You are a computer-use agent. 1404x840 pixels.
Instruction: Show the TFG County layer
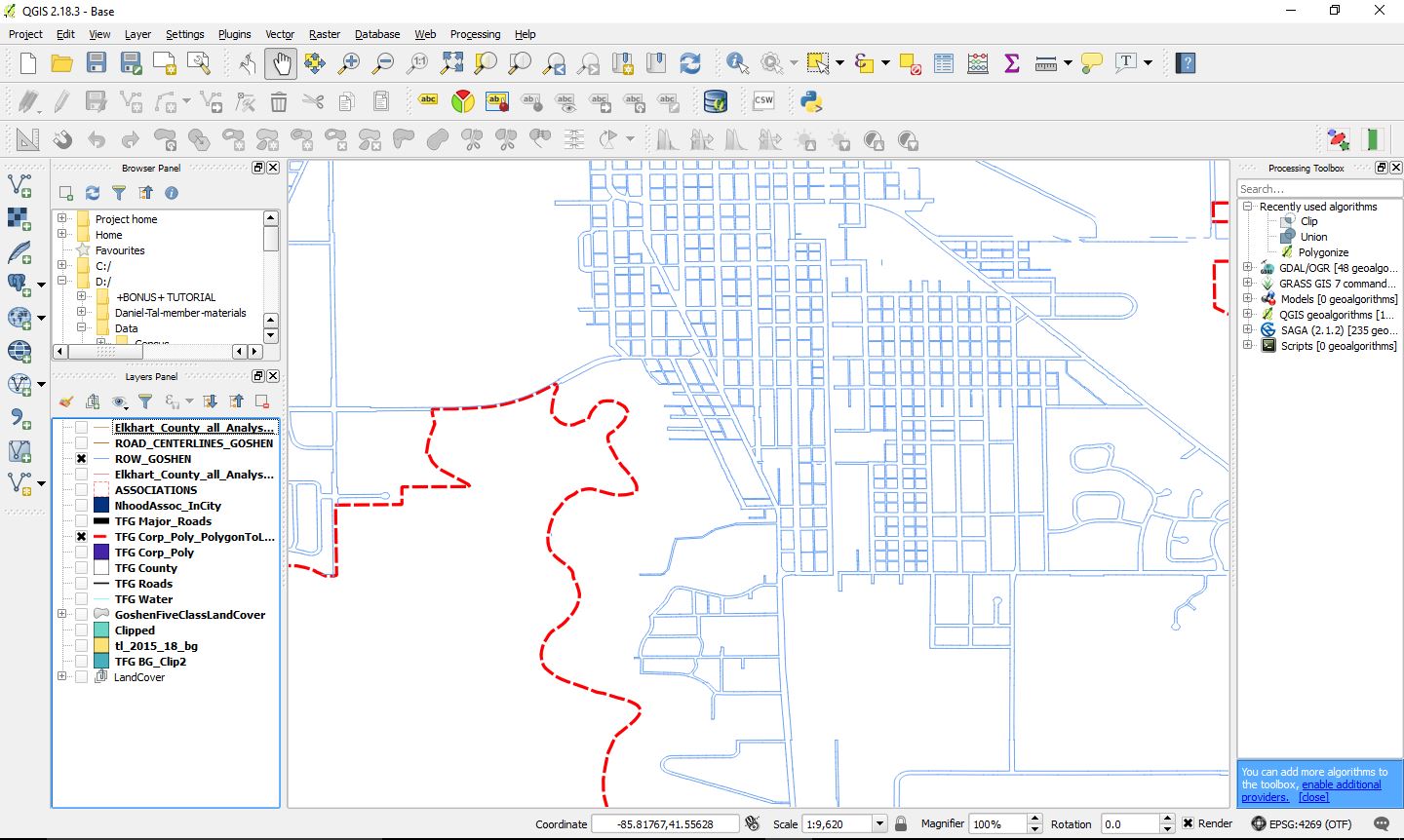(x=81, y=568)
